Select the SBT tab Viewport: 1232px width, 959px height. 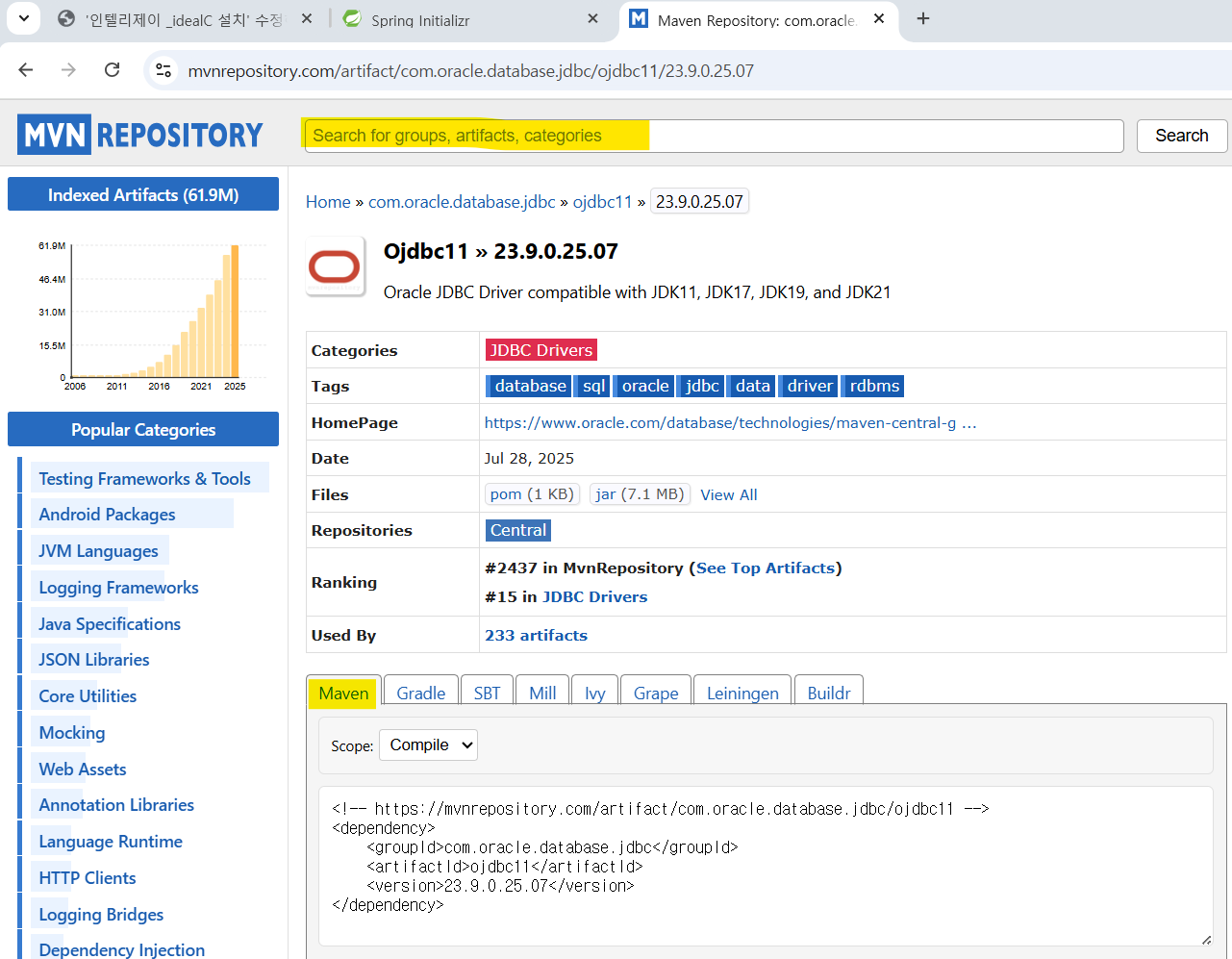(x=487, y=693)
